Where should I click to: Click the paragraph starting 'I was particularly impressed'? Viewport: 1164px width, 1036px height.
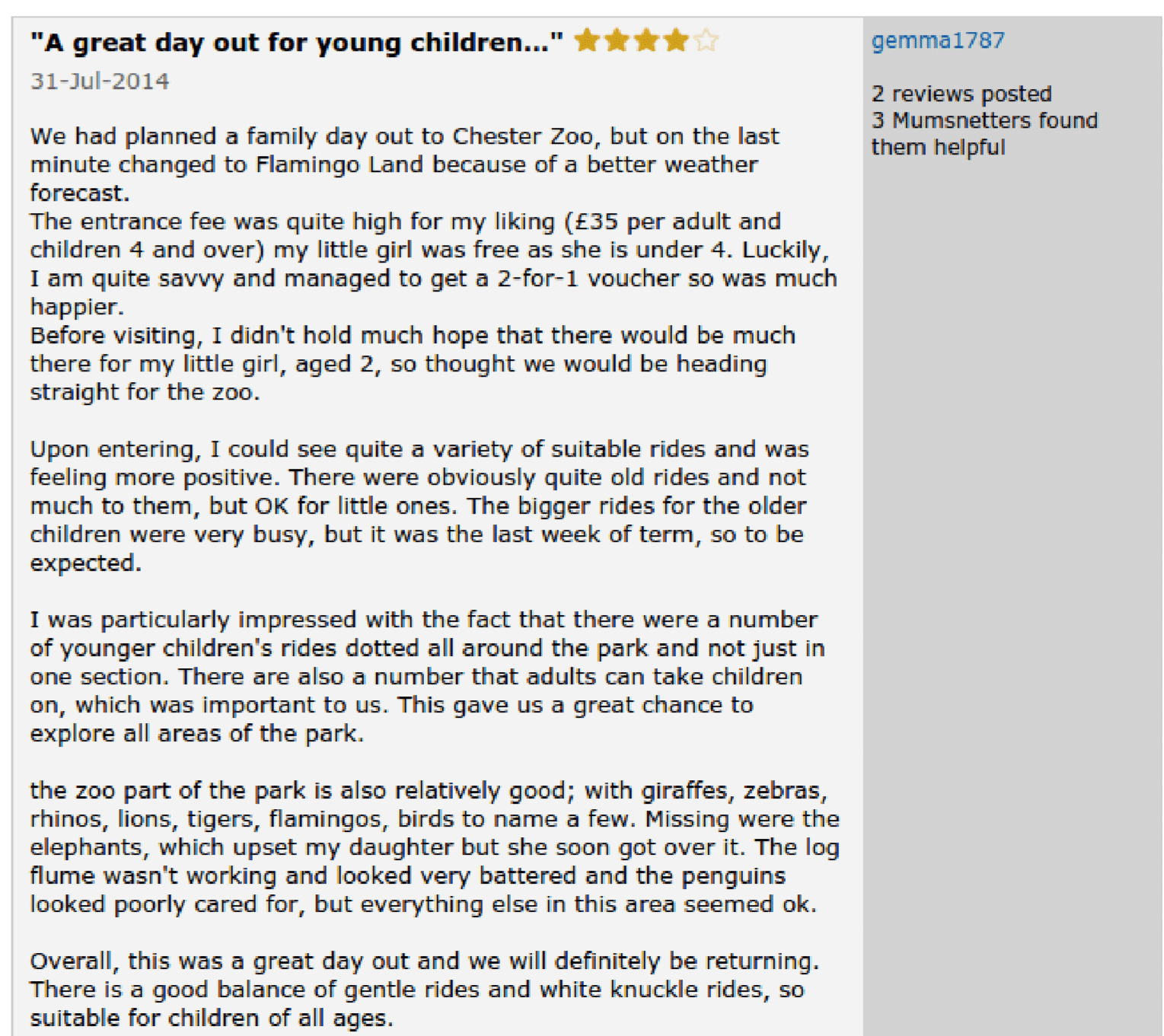click(x=428, y=676)
